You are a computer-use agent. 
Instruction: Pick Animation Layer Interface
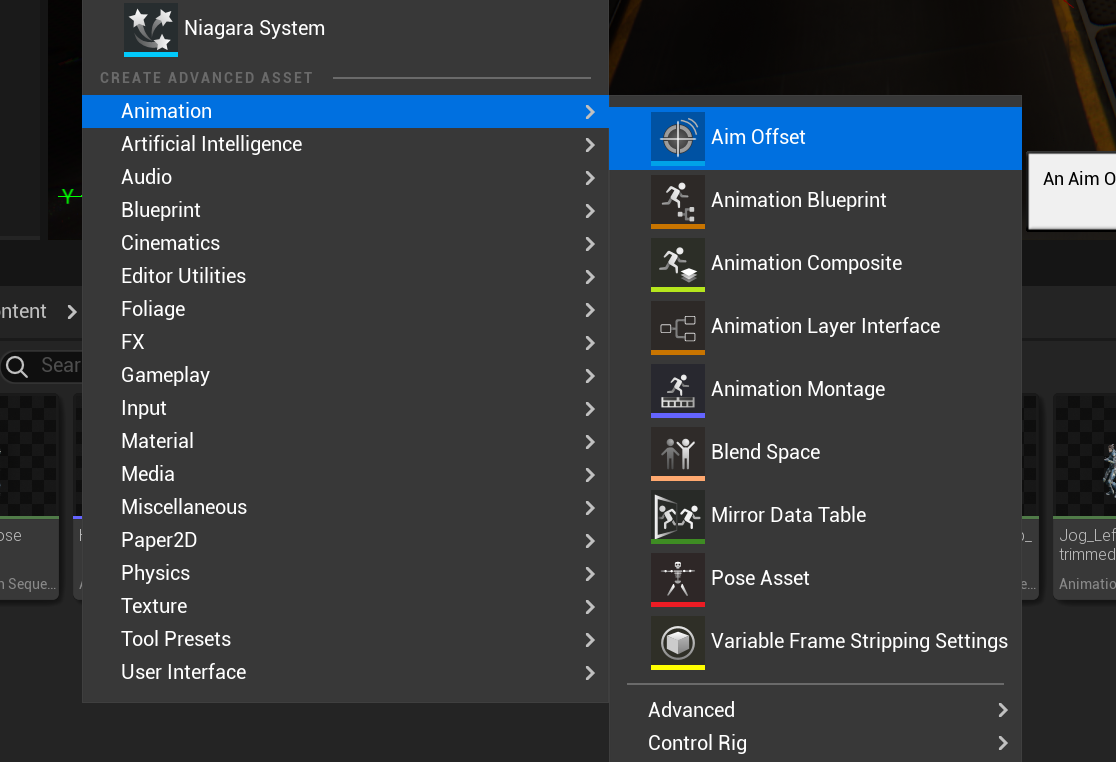click(815, 327)
